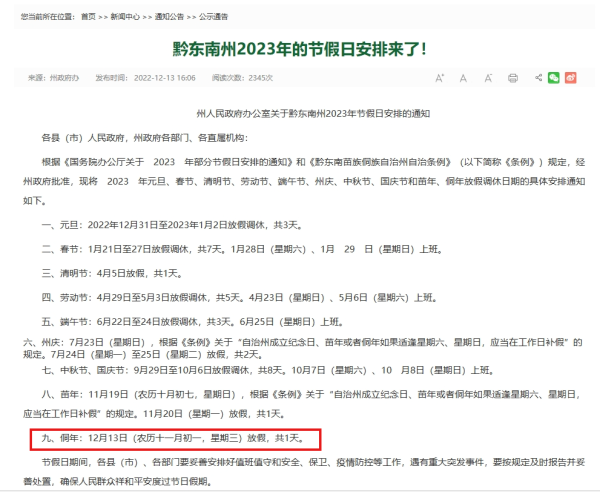Increase article font size with A+ icon
The height and width of the screenshot is (492, 600).
point(439,78)
